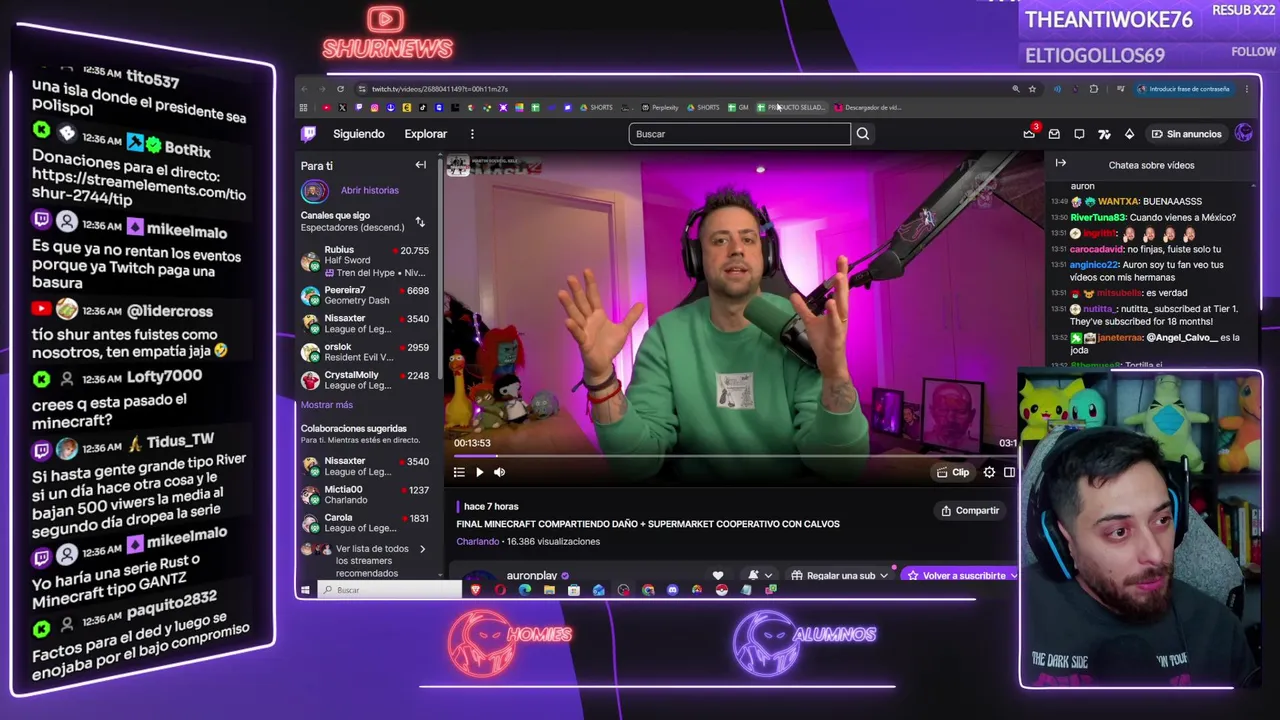Viewport: 1280px width, 720px height.
Task: Open the notifications inbox icon
Action: pos(1054,134)
